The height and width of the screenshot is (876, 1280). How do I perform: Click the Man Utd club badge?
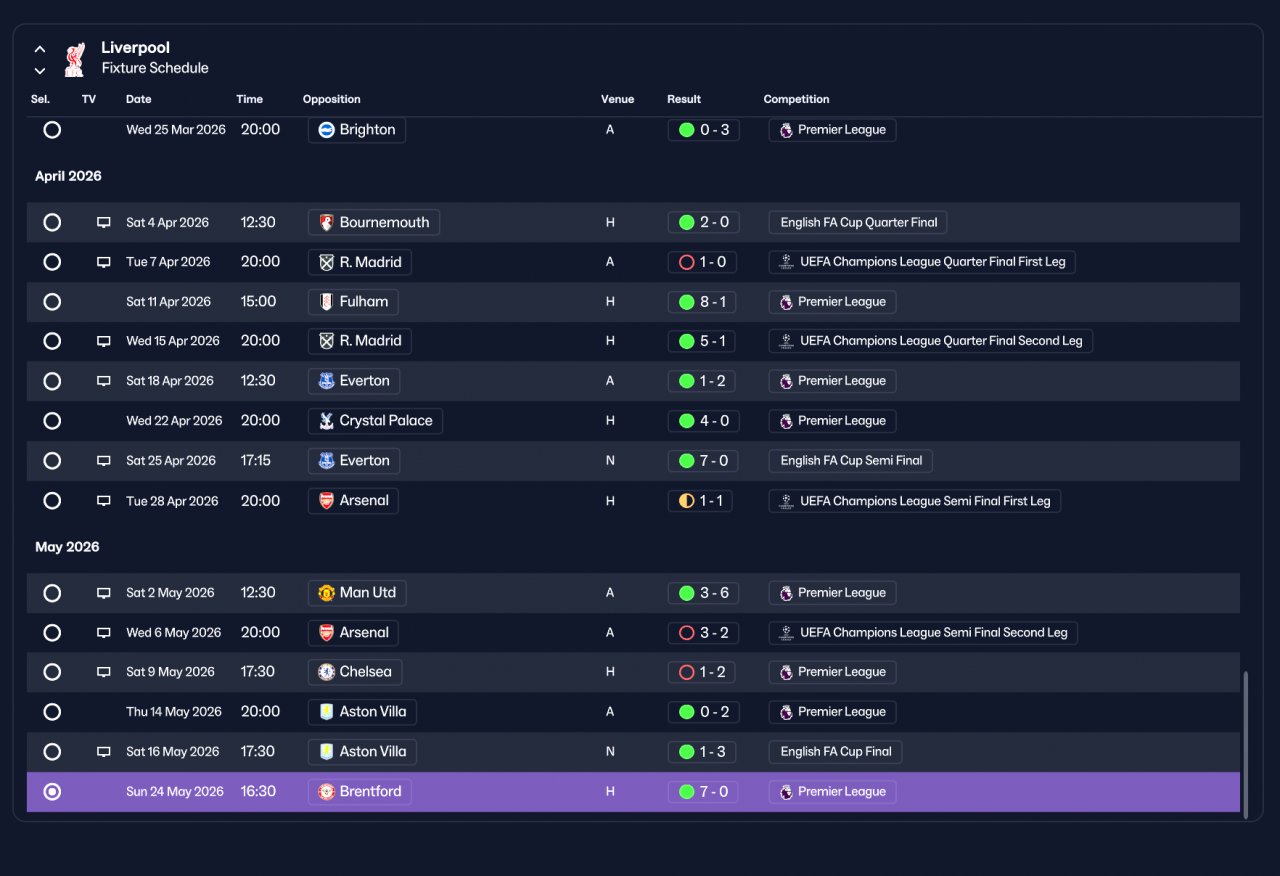pos(326,593)
